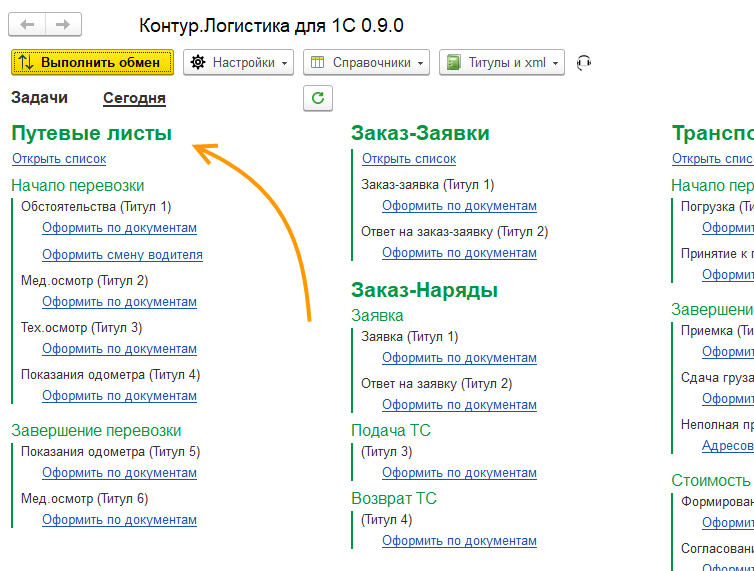
Task: Click the Начало перевозки subheading under Путевые листы
Action: pos(77,185)
